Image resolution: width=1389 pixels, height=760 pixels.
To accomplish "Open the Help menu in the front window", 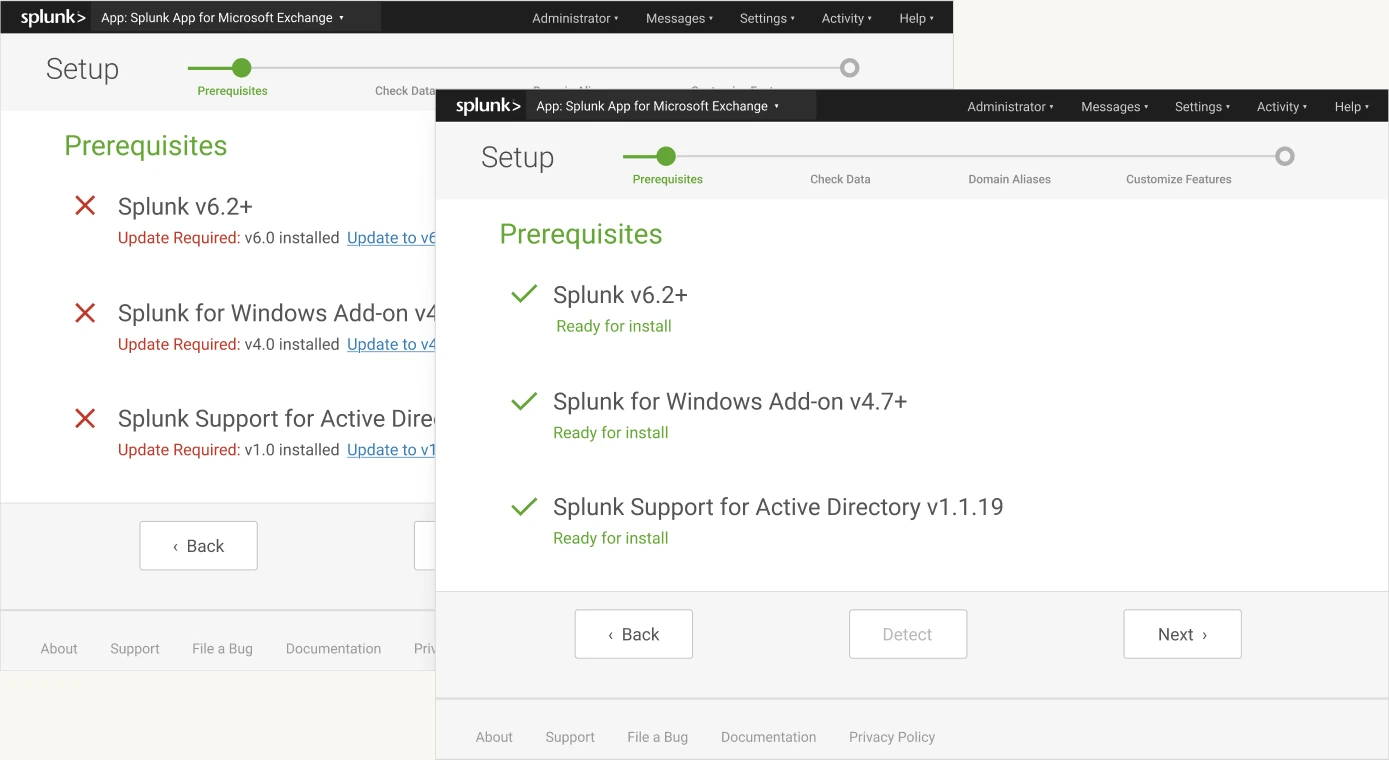I will (x=1352, y=107).
